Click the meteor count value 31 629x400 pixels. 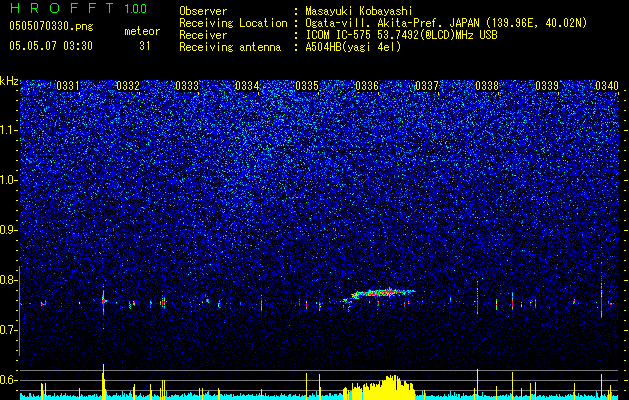click(144, 46)
